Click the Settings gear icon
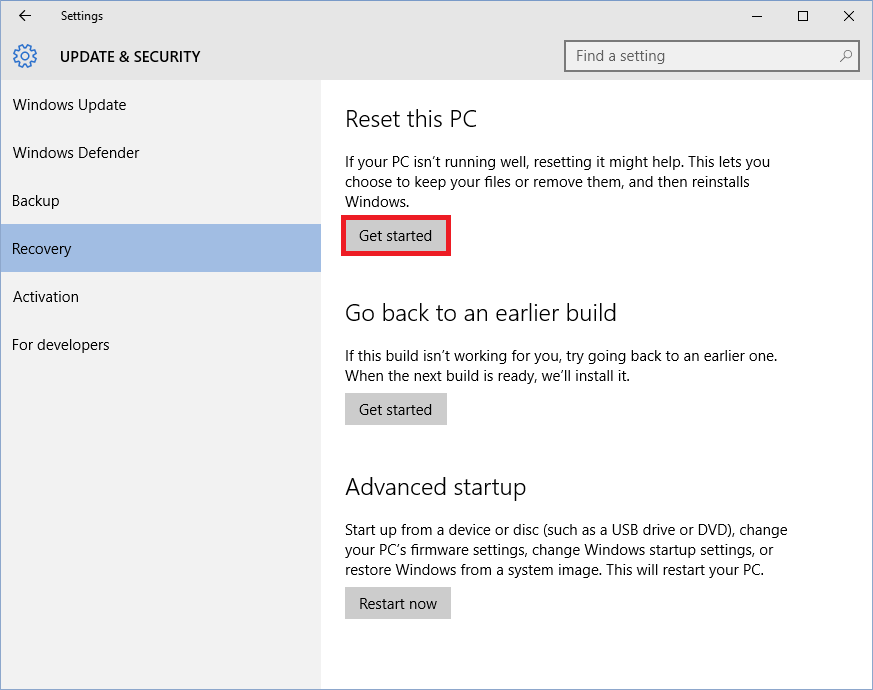This screenshot has height=690, width=873. (25, 56)
